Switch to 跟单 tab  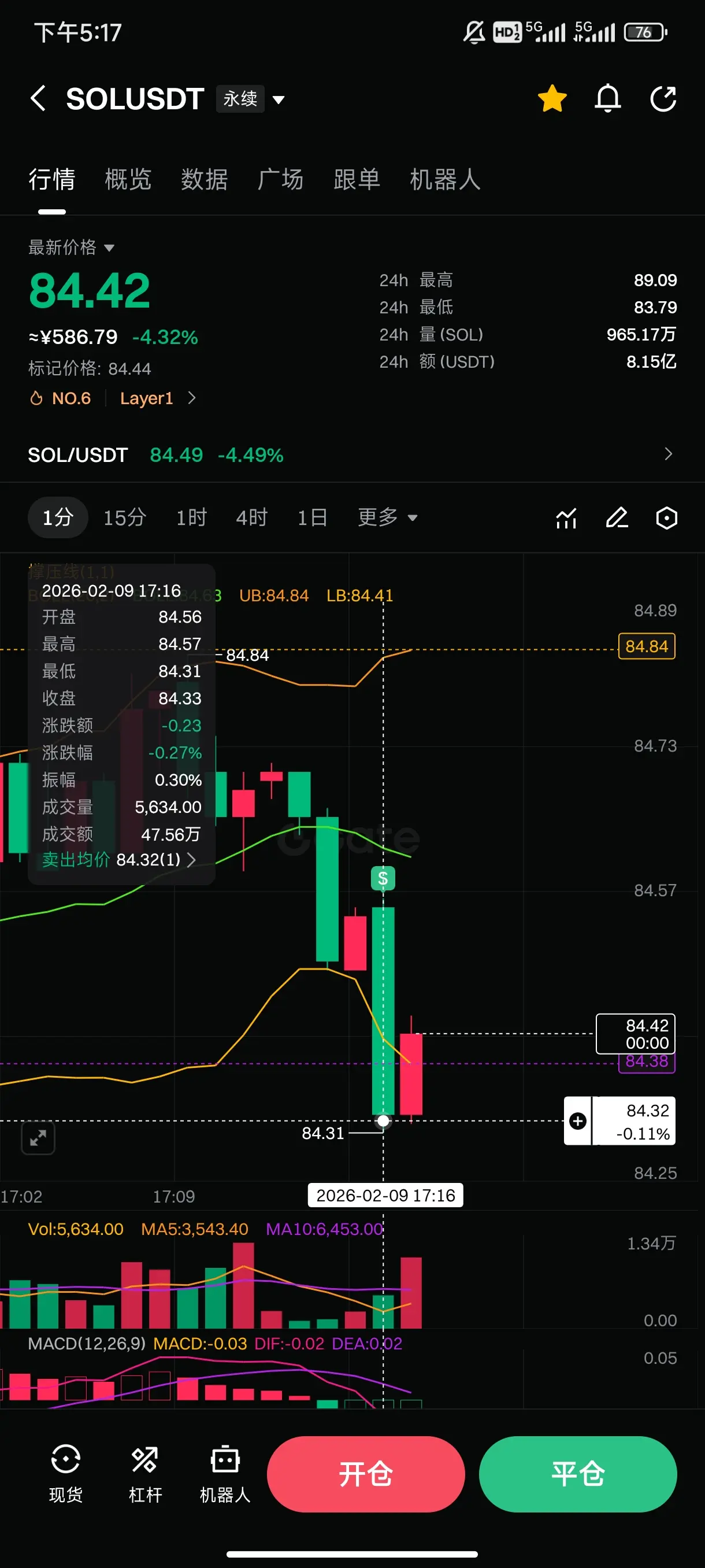point(357,180)
